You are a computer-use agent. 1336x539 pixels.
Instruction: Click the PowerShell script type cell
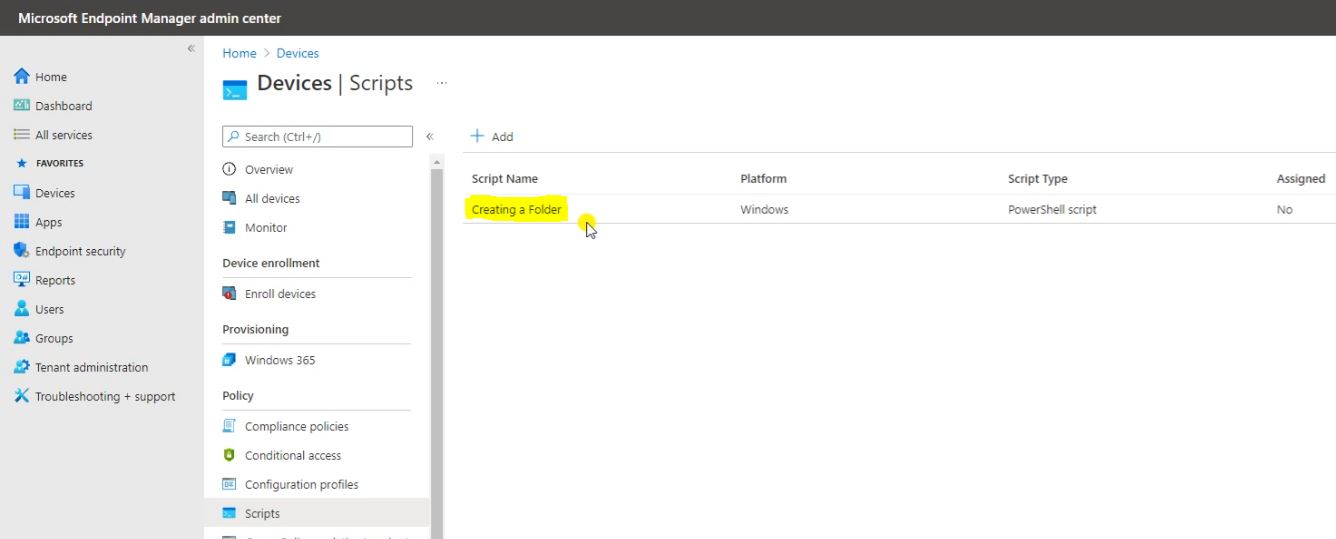pos(1052,210)
